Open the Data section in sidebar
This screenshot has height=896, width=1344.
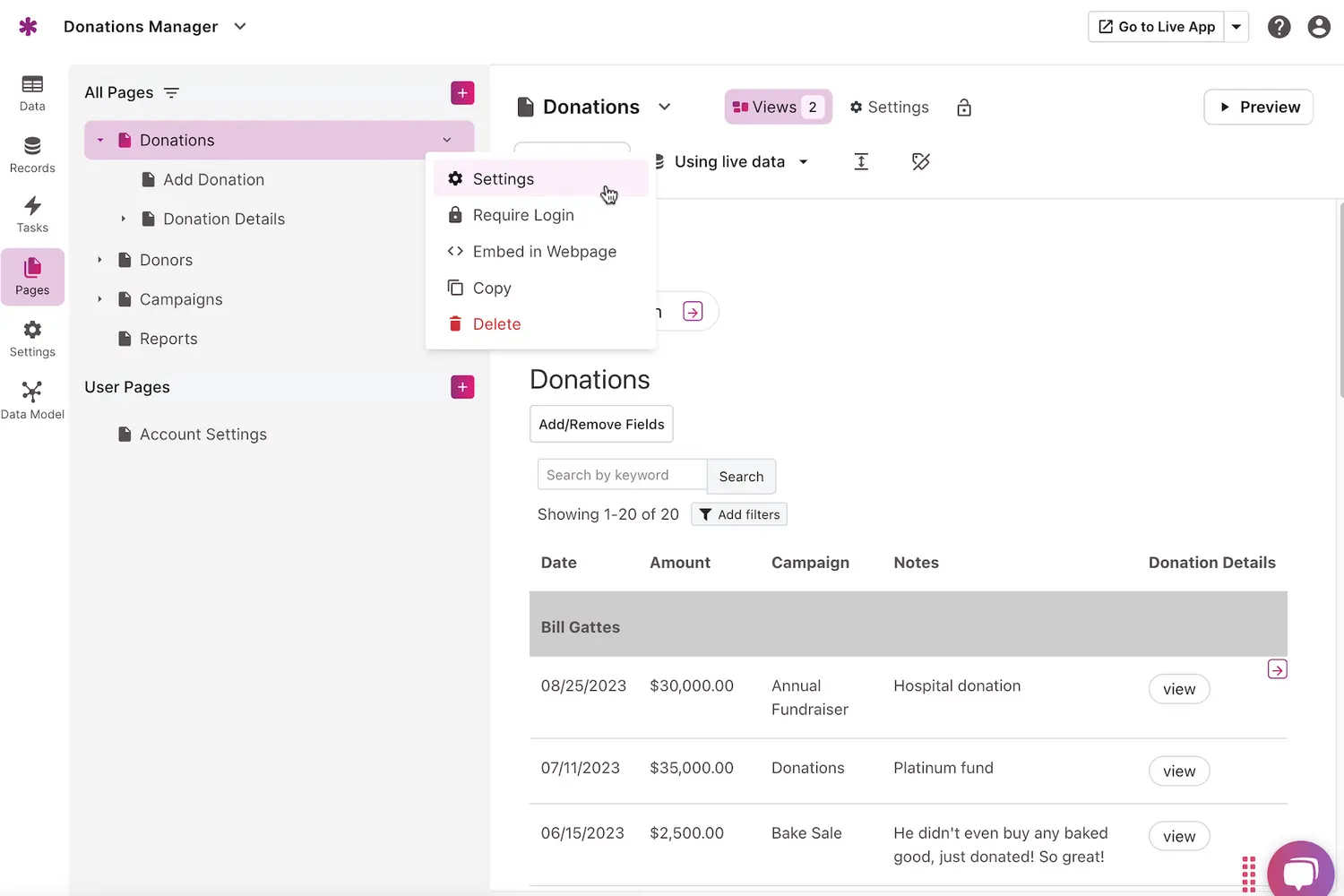point(32,93)
